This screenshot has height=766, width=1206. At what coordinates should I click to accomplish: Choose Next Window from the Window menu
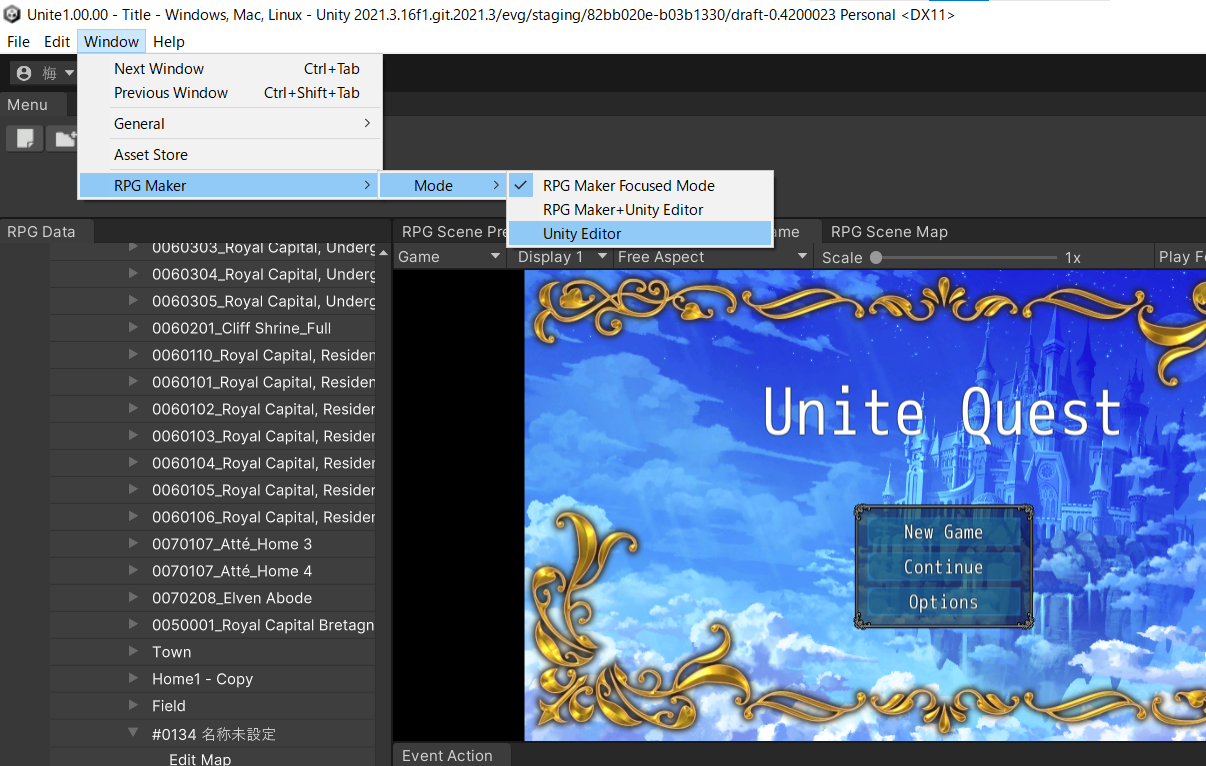pyautogui.click(x=229, y=69)
